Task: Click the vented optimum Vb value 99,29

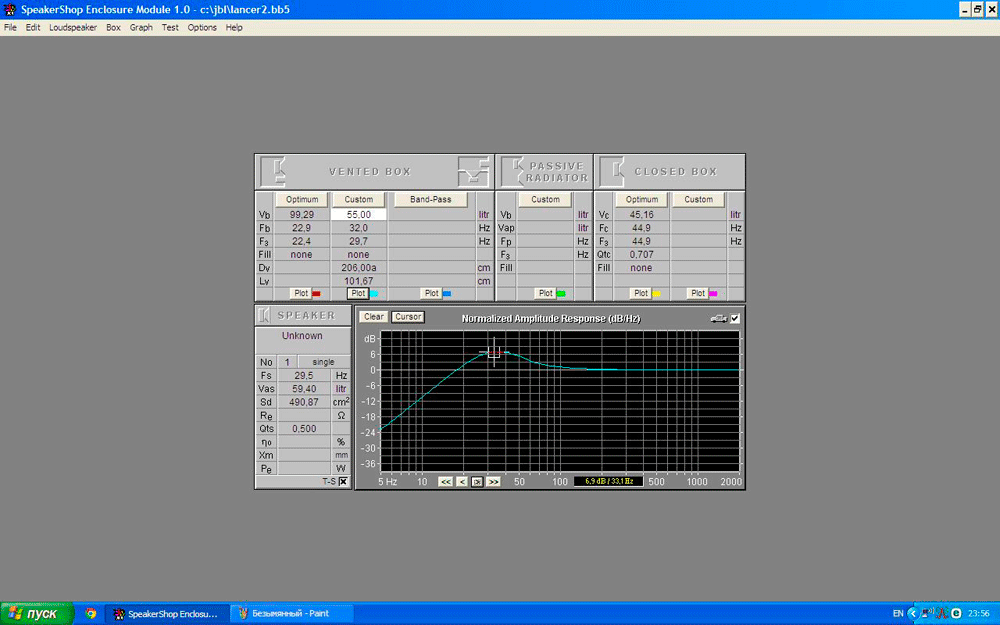Action: pyautogui.click(x=302, y=215)
